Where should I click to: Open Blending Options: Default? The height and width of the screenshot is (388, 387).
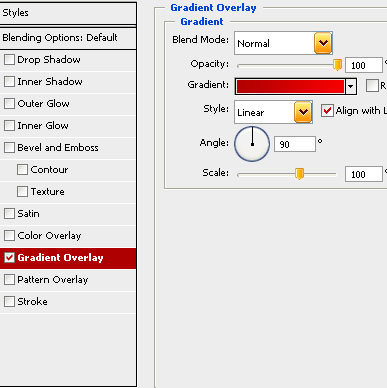pos(68,38)
